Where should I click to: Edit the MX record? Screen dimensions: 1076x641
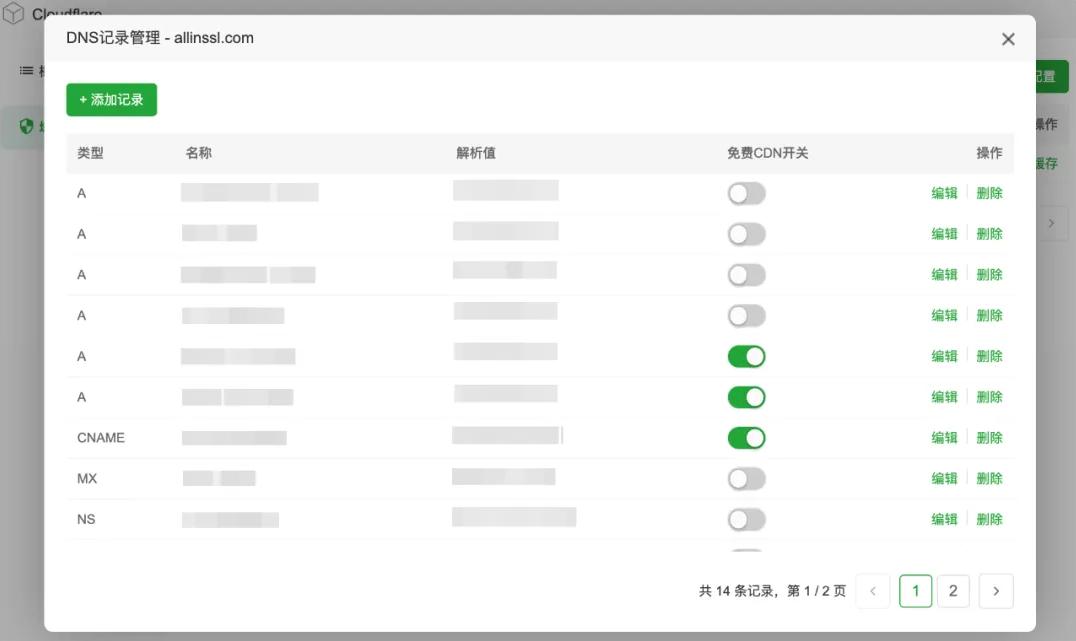click(x=944, y=478)
